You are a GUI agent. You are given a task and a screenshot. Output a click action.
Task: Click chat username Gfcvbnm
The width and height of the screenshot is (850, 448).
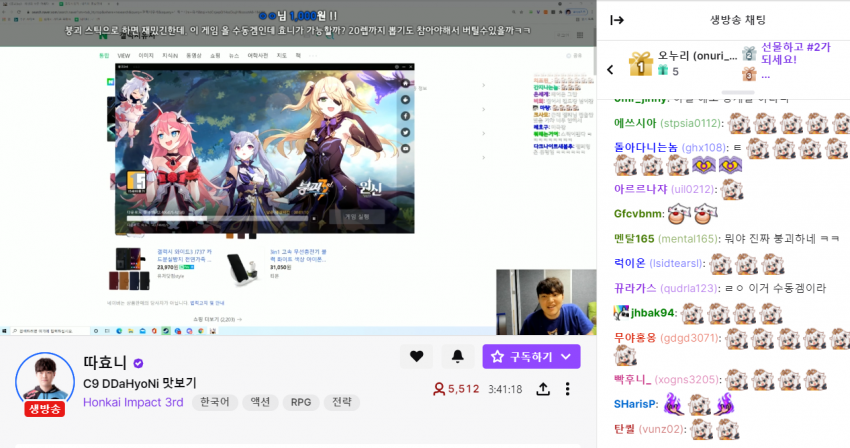(638, 214)
